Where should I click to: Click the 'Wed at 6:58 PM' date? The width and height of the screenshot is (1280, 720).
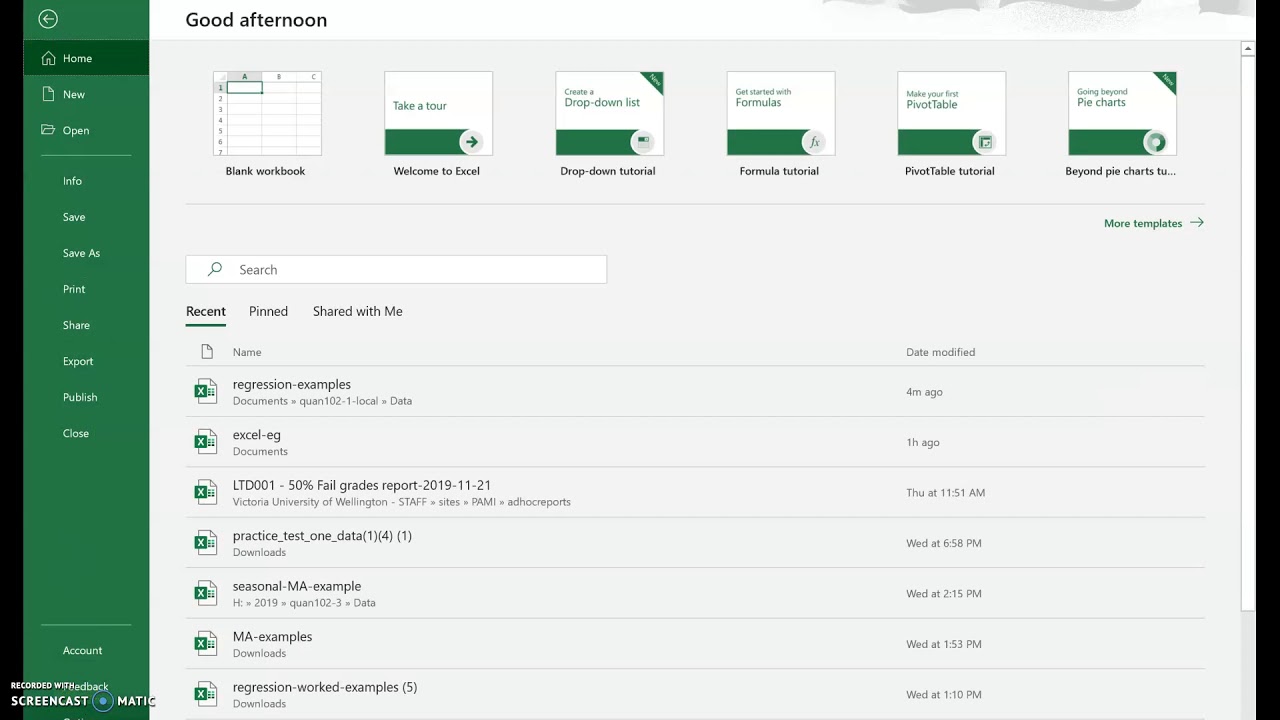coord(943,543)
